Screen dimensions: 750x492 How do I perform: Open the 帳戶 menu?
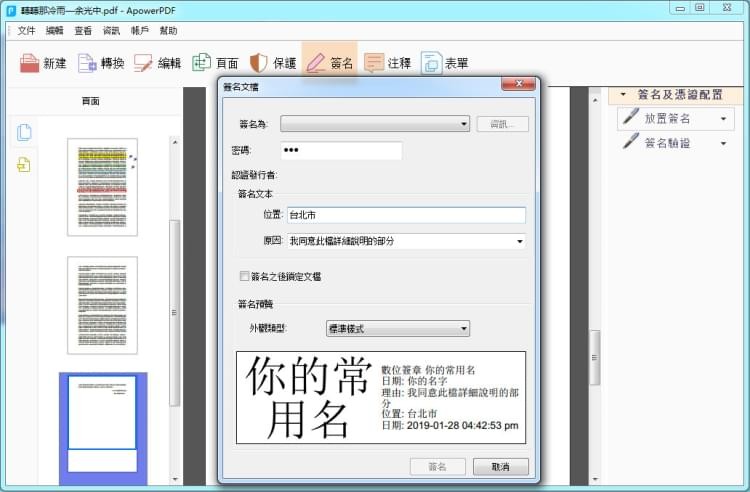140,31
